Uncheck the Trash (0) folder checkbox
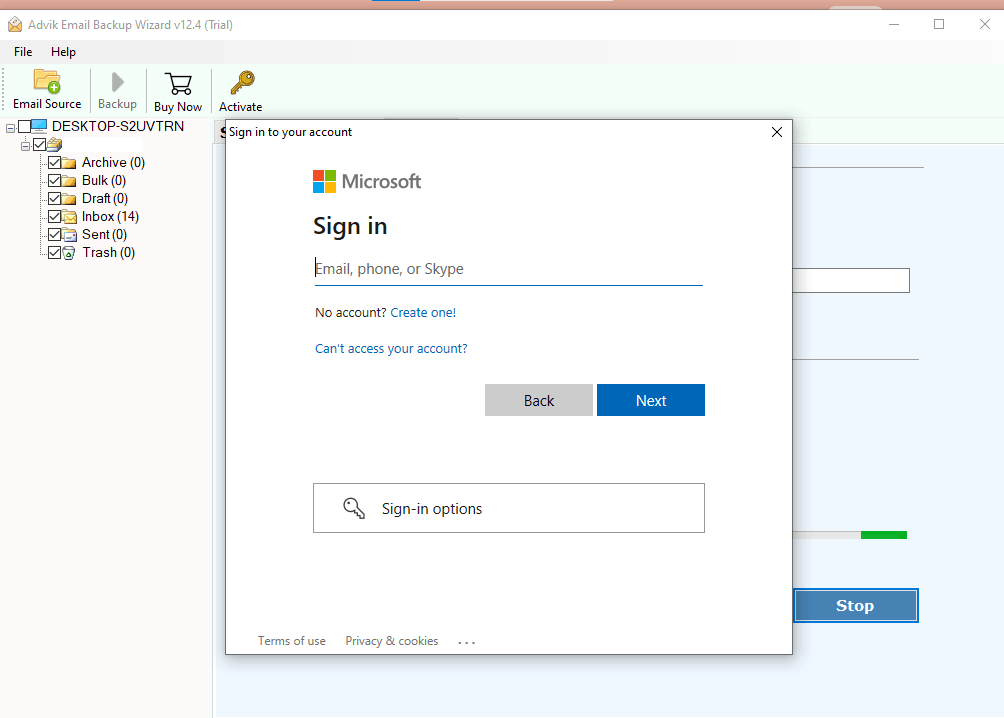Screen dimensions: 1004x718 point(54,252)
